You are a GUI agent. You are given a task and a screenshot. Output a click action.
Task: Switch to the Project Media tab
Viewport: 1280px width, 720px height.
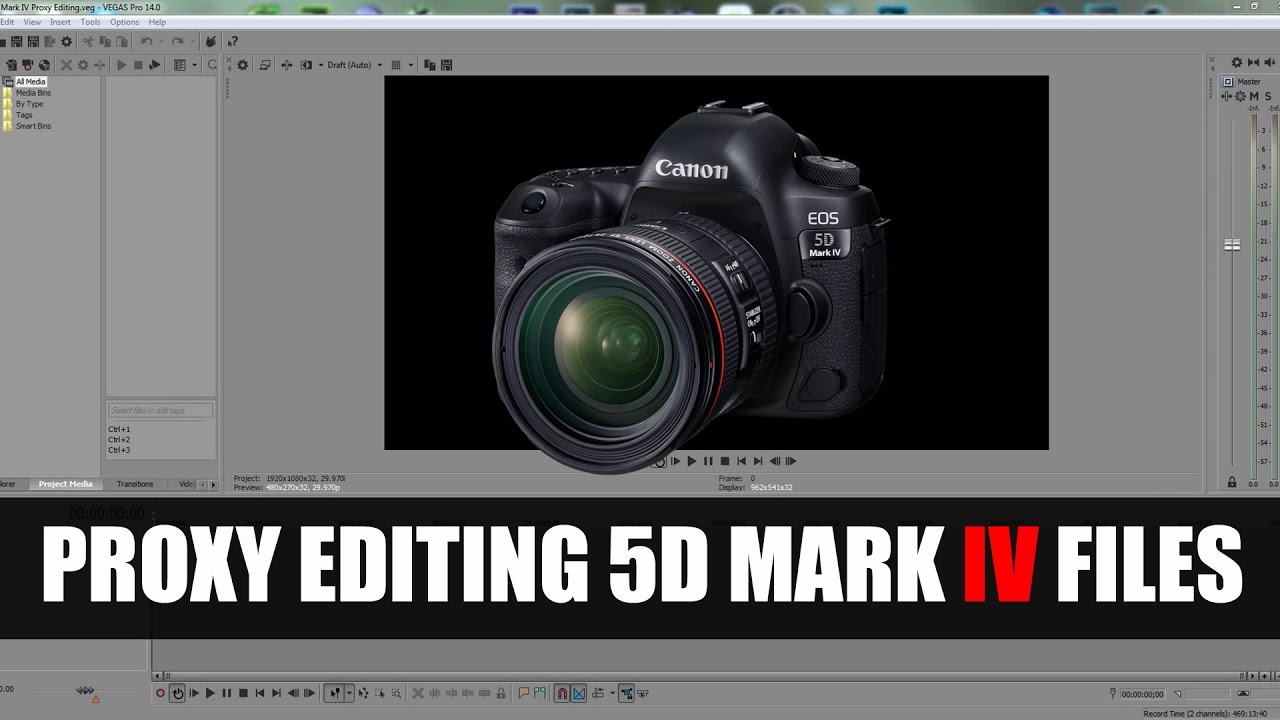coord(66,484)
